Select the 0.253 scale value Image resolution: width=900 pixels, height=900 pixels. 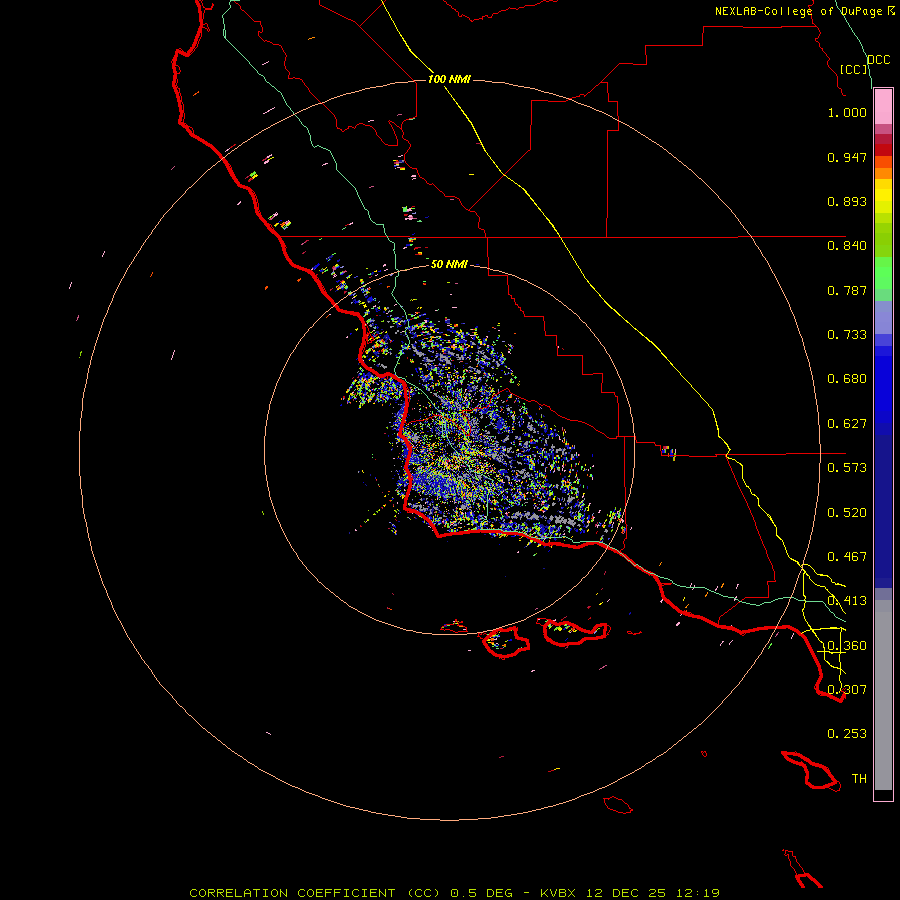click(x=847, y=734)
